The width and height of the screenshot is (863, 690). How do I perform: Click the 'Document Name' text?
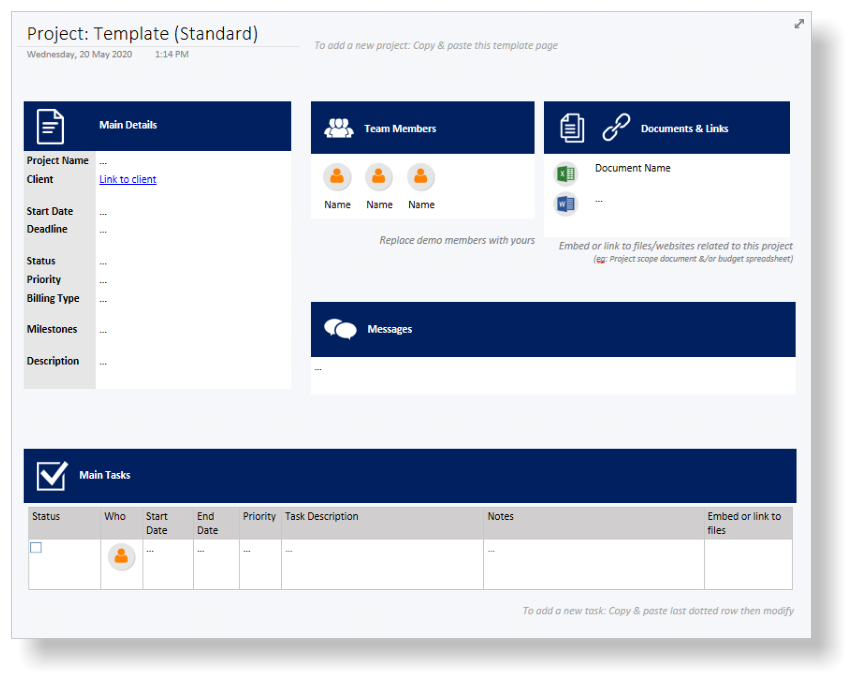(x=632, y=168)
